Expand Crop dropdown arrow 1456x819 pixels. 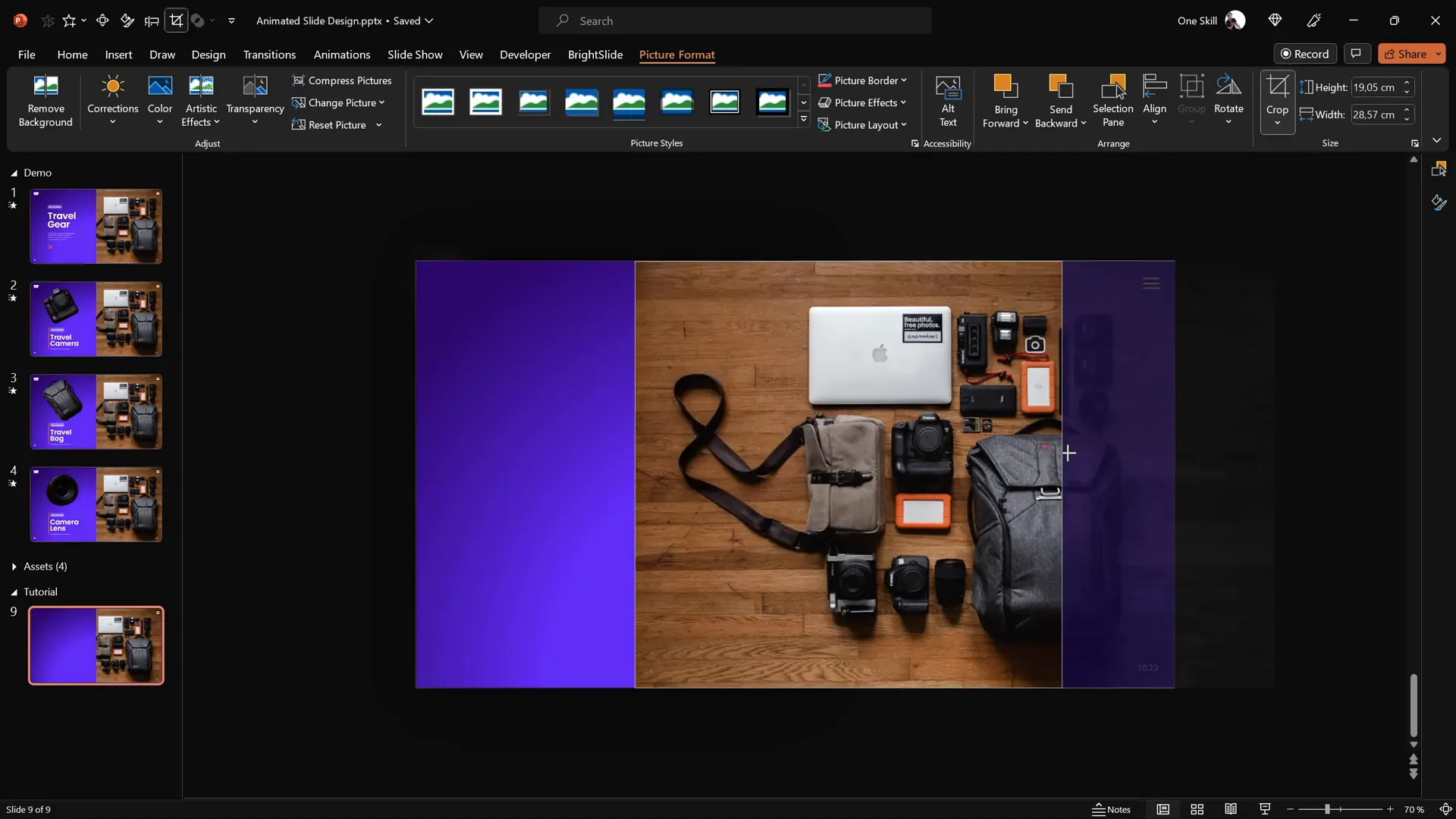pyautogui.click(x=1277, y=124)
